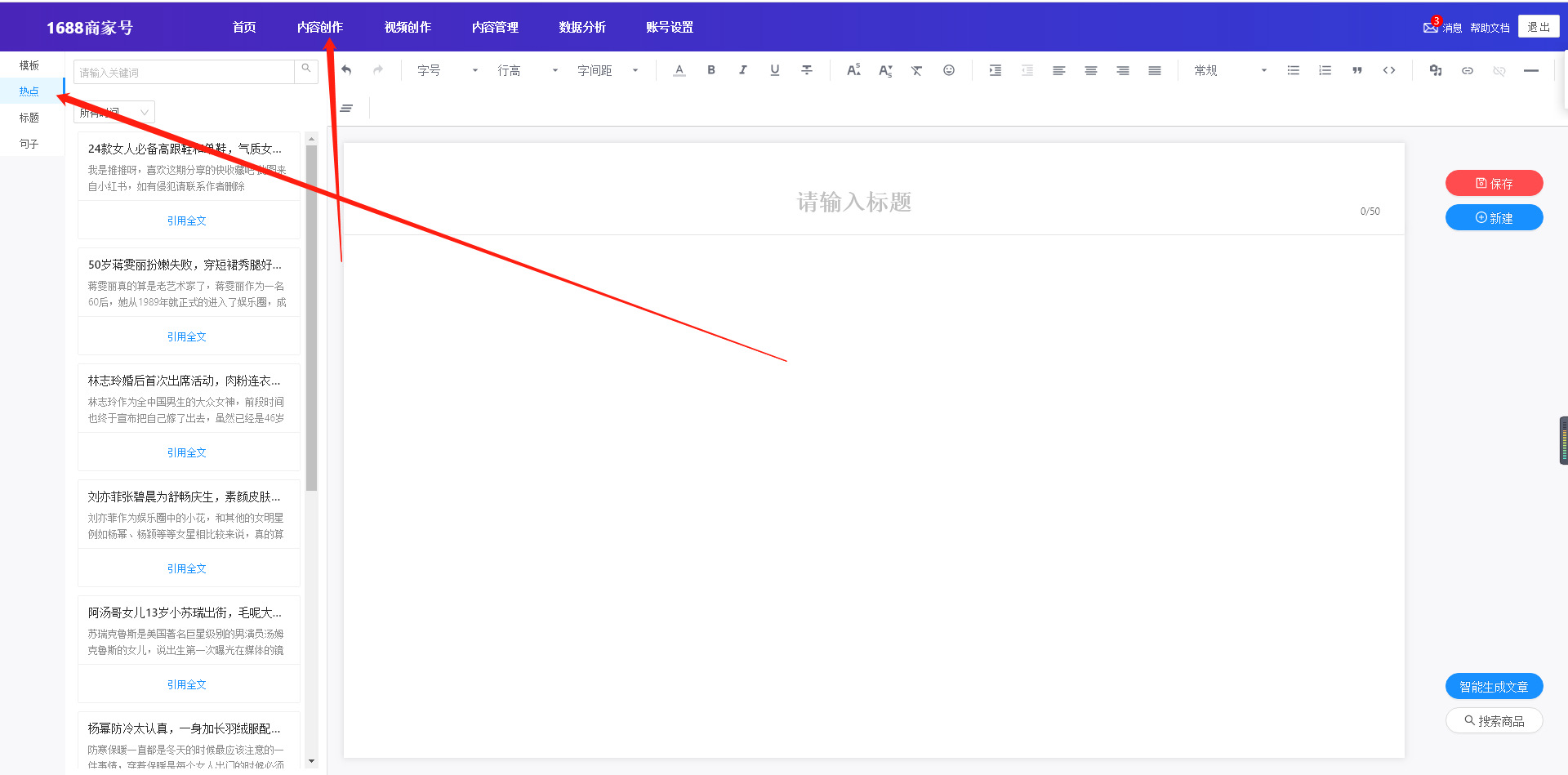Viewport: 1568px width, 775px height.
Task: Open the 字号 font size dropdown
Action: [447, 70]
